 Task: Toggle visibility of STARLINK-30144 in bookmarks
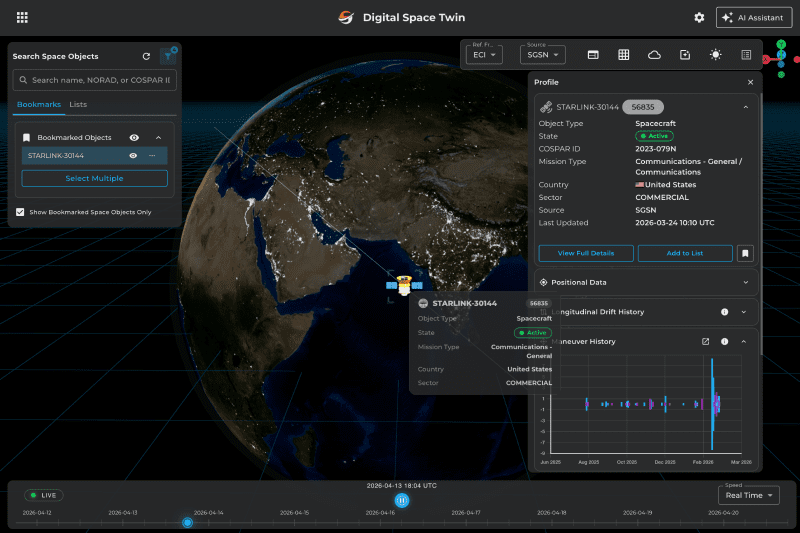[x=133, y=156]
